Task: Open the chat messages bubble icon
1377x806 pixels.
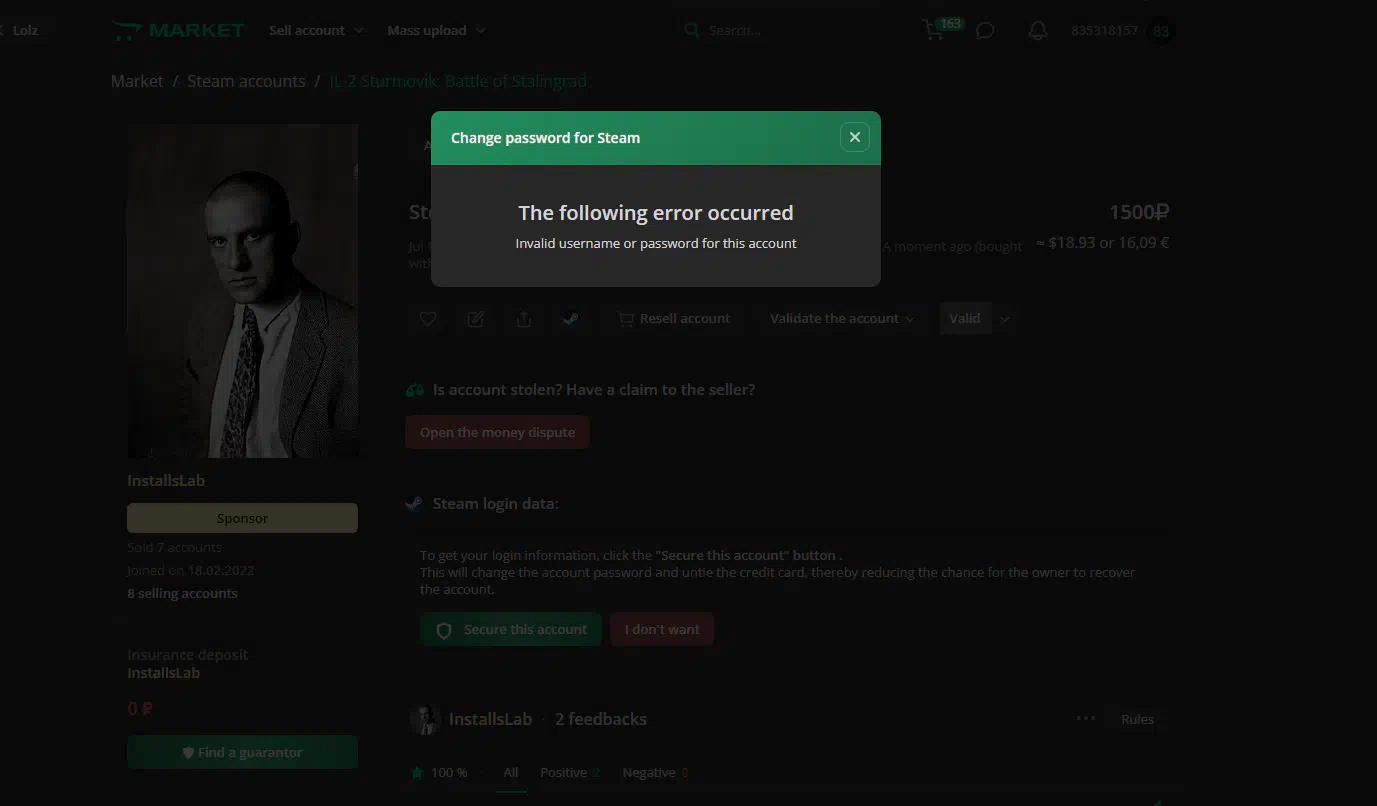Action: click(985, 31)
